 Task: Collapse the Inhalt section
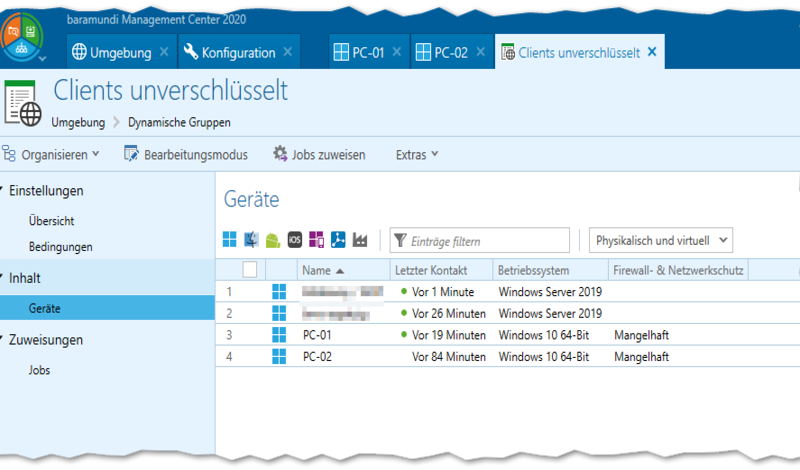pyautogui.click(x=2, y=277)
